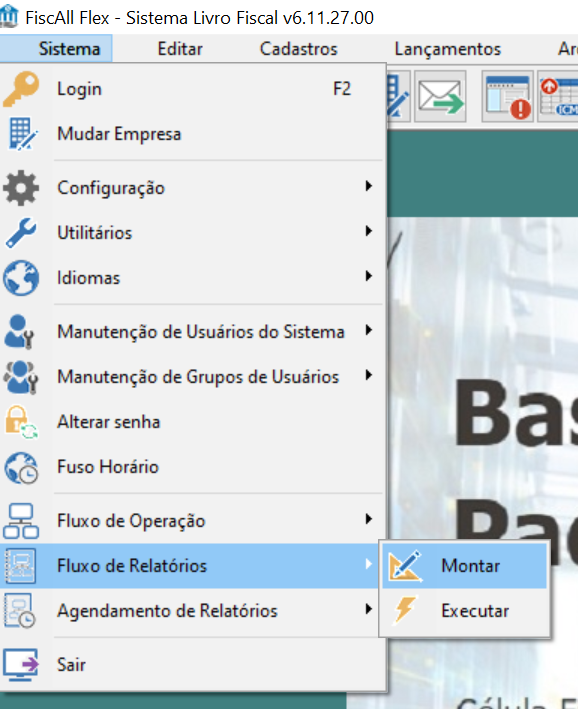
Task: Click the FiscAll Flex app icon in the title bar
Action: pos(9,16)
